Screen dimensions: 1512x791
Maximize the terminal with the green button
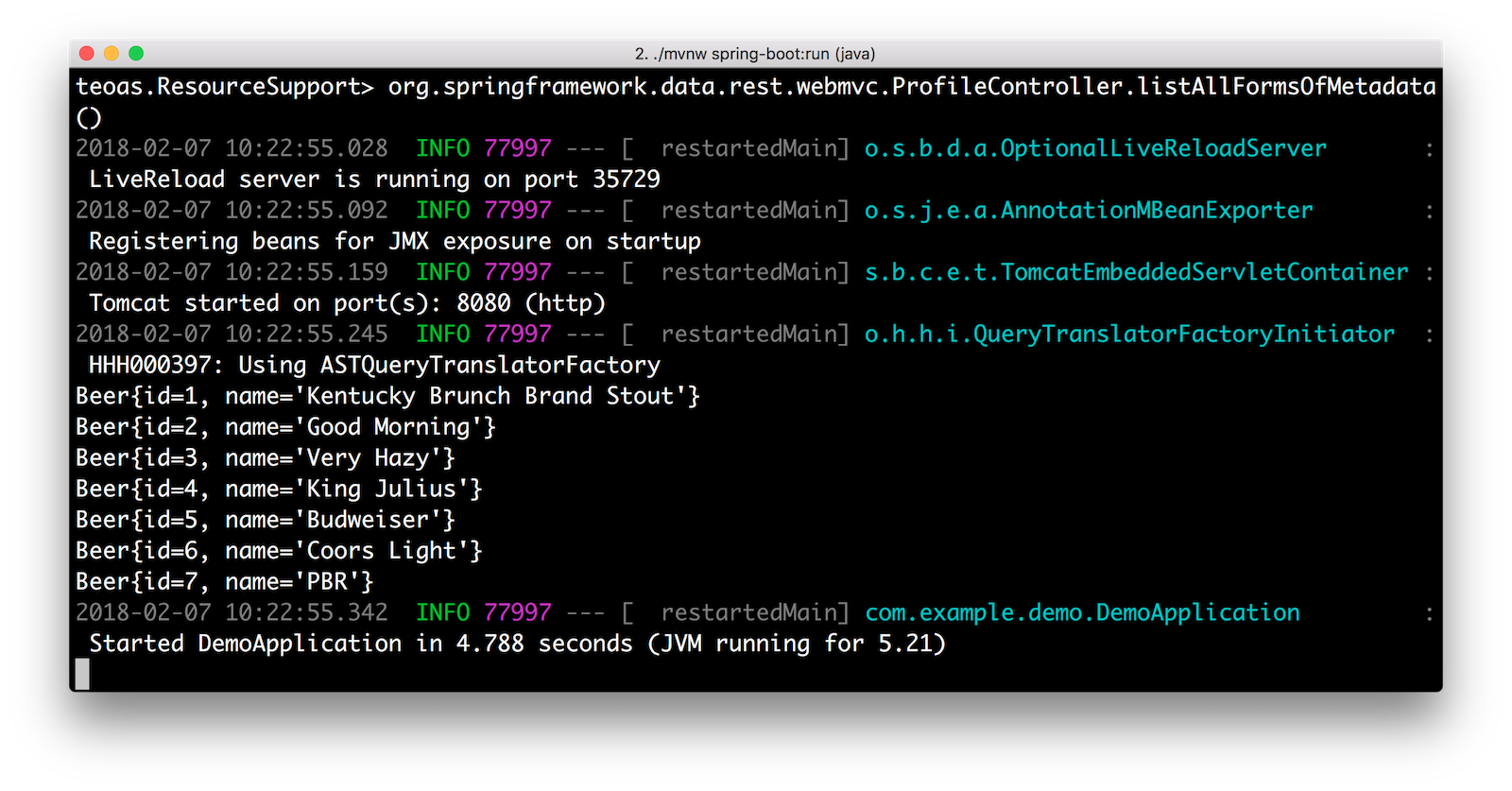click(x=136, y=54)
